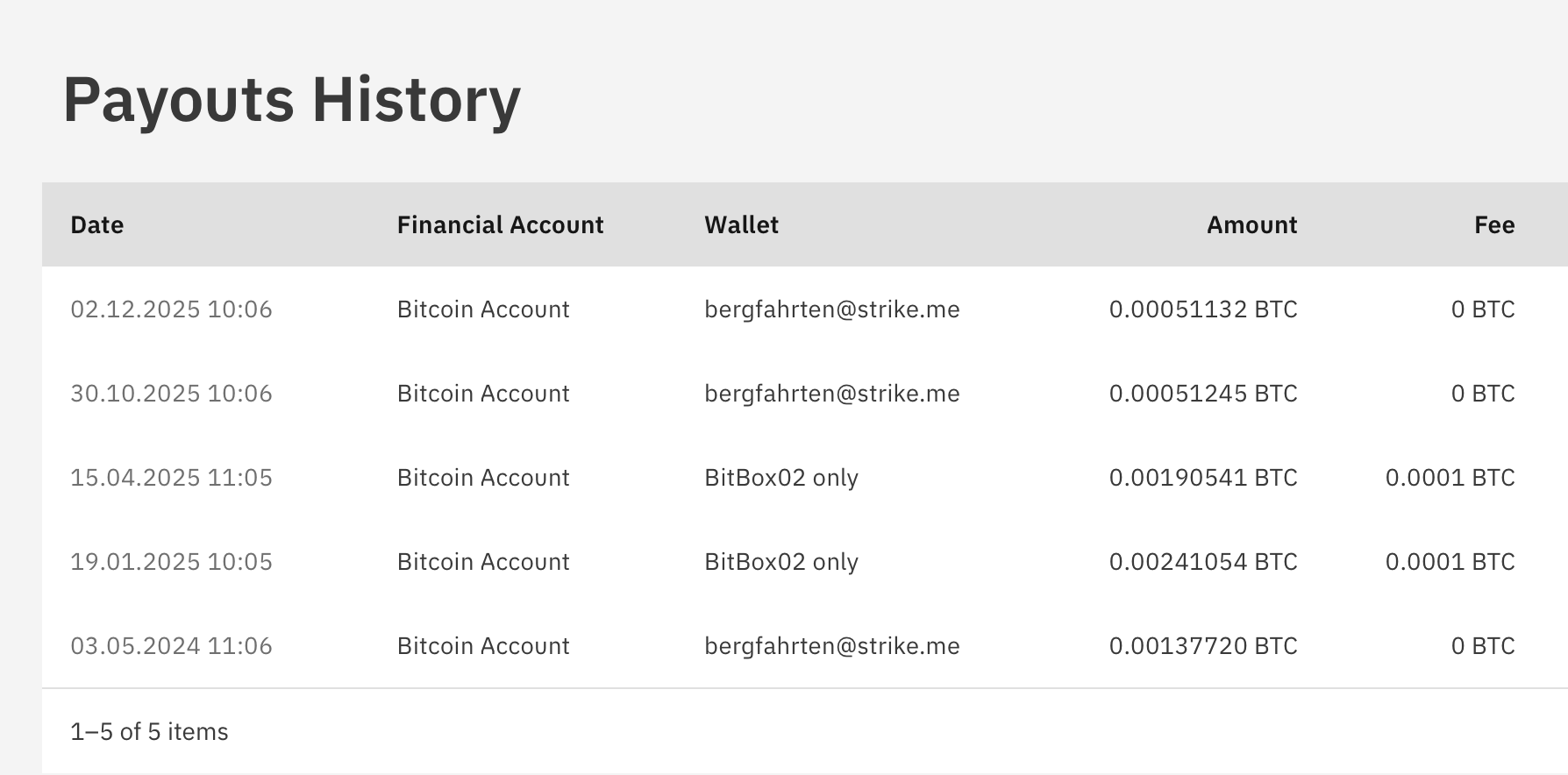Select the 15.04.2025 11:05 payout row date
Screen dimensions: 1568x775
[171, 478]
